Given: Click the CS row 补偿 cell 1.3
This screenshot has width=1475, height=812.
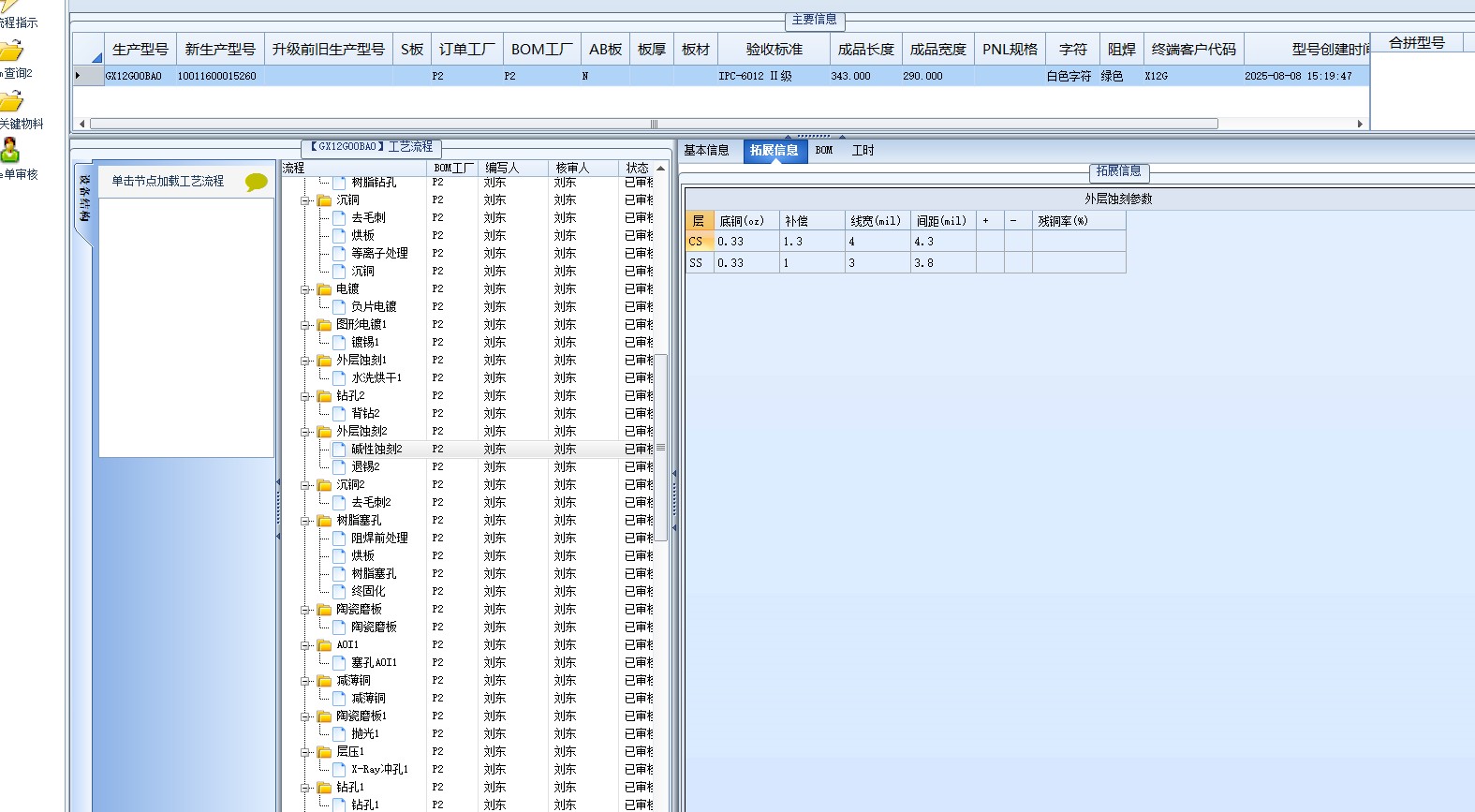Looking at the screenshot, I should tap(812, 242).
